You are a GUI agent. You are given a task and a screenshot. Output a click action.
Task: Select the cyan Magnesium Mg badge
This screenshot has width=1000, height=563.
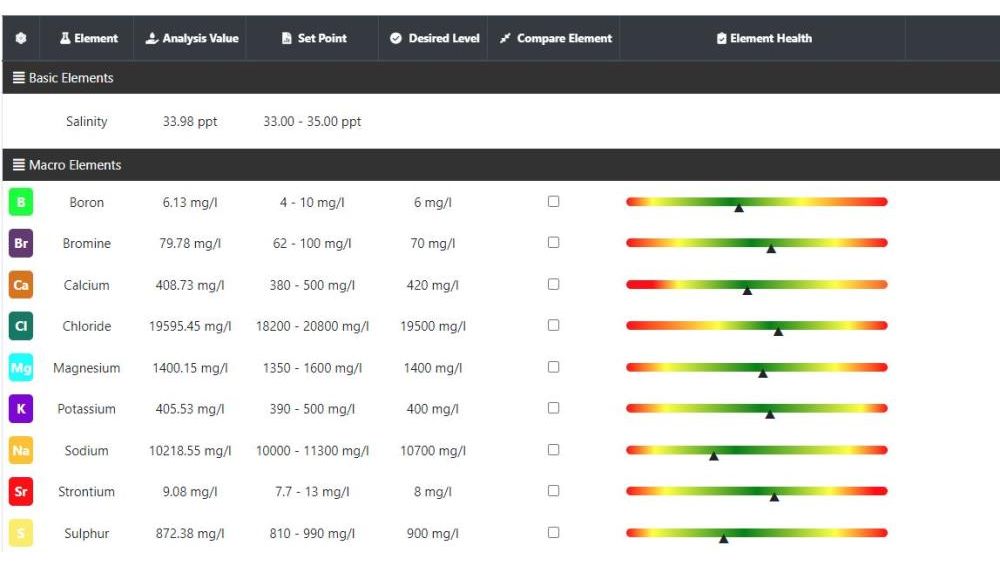[21, 369]
